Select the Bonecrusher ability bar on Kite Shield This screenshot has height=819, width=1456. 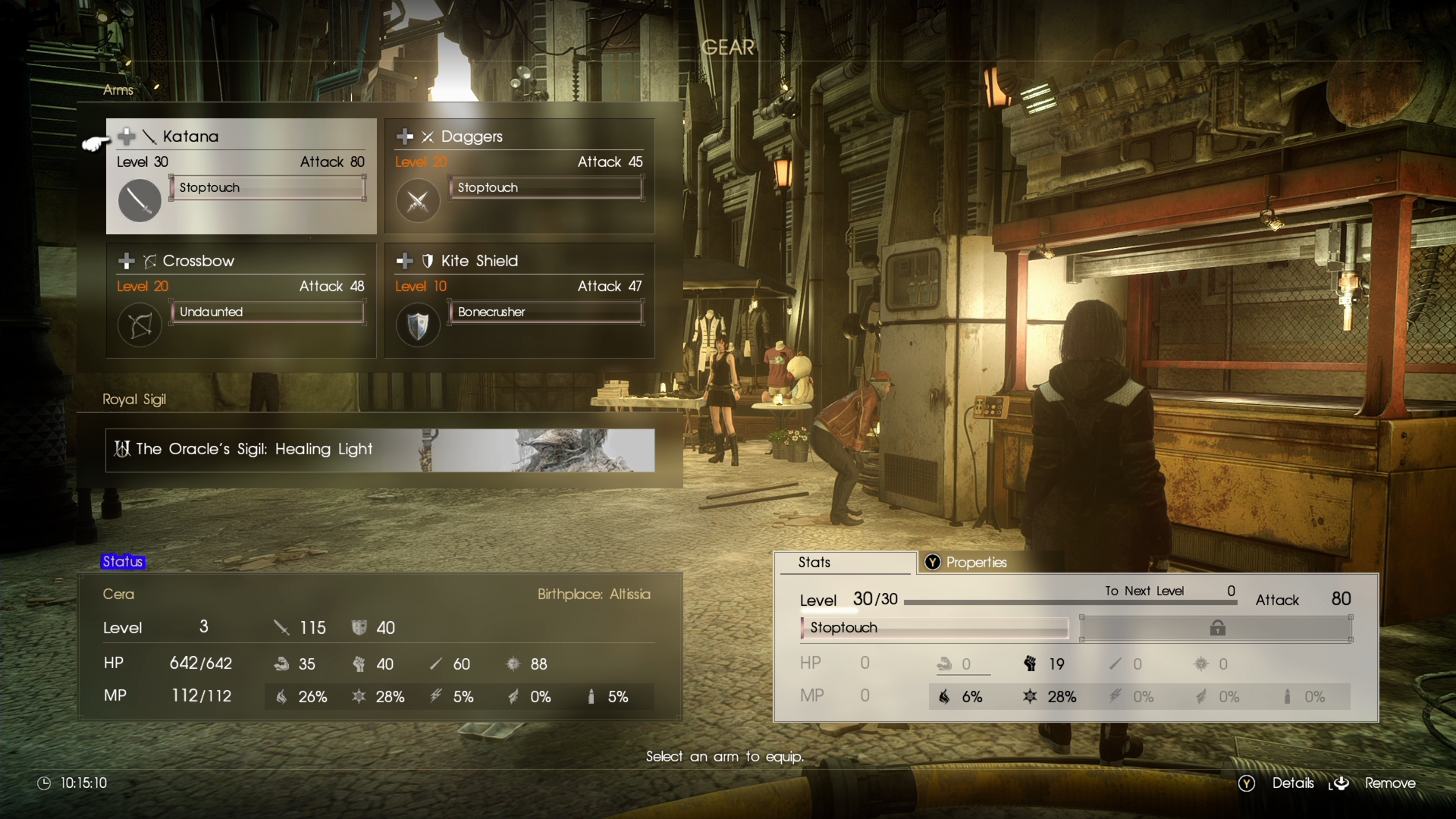point(547,312)
